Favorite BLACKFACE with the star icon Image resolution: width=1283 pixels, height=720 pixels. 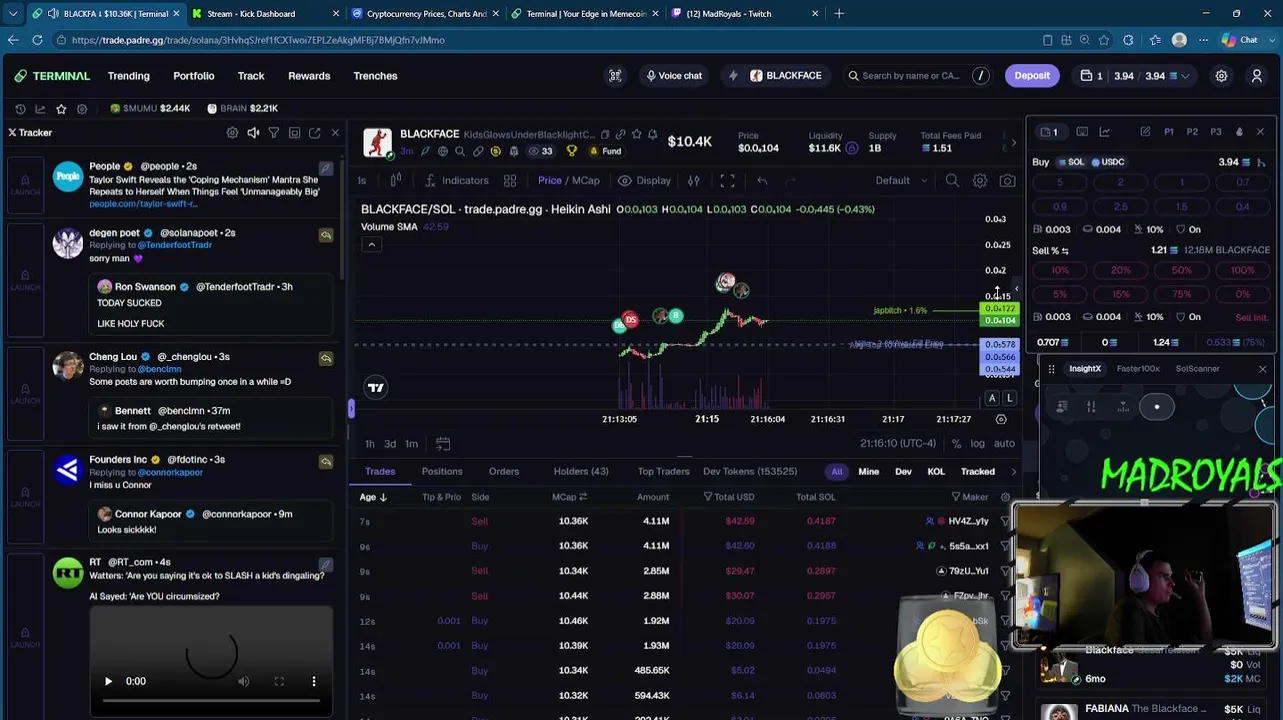click(636, 135)
